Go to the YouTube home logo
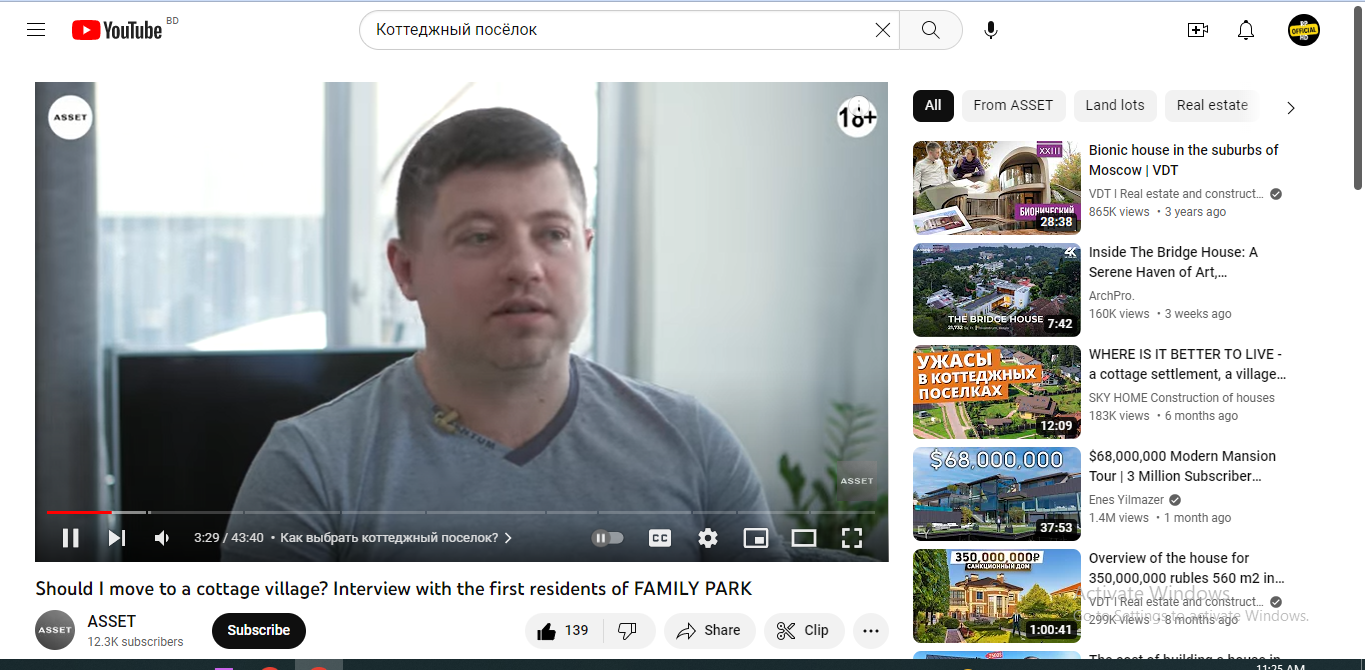The width and height of the screenshot is (1365, 670). (x=117, y=30)
